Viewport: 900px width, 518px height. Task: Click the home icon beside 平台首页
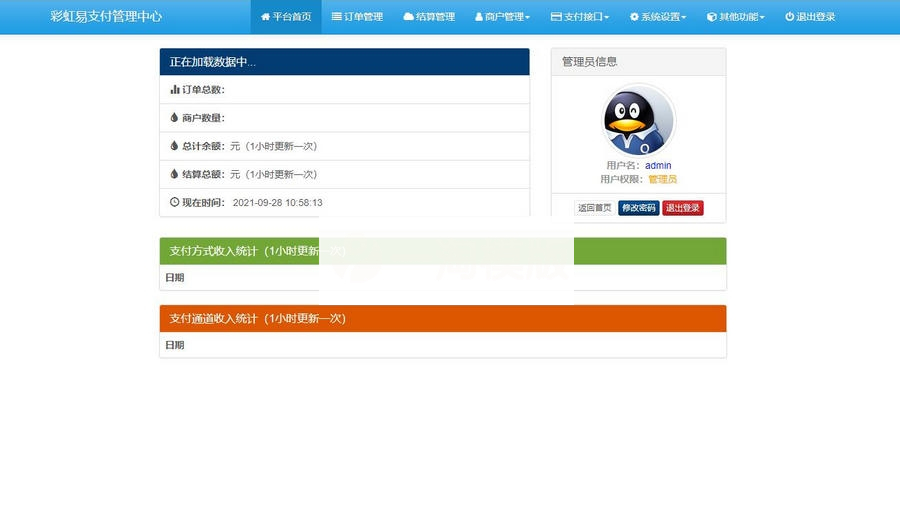[x=265, y=17]
